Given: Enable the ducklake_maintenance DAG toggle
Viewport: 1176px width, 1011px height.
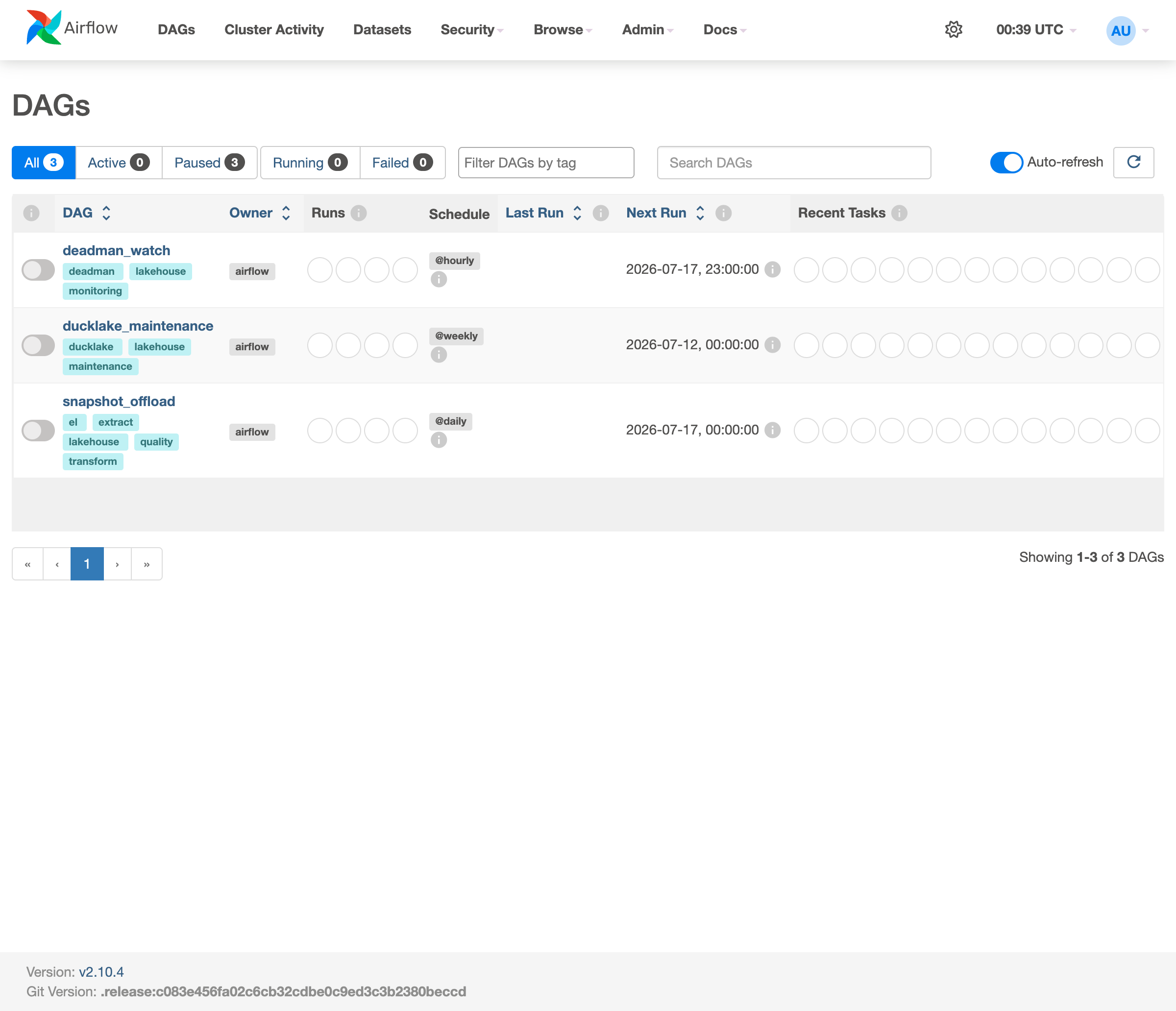Looking at the screenshot, I should [38, 345].
